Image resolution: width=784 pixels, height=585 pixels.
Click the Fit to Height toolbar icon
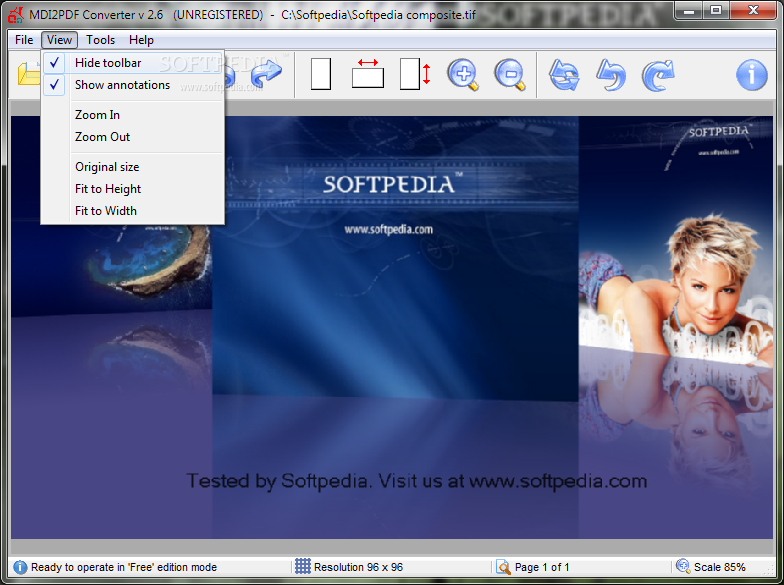point(415,74)
